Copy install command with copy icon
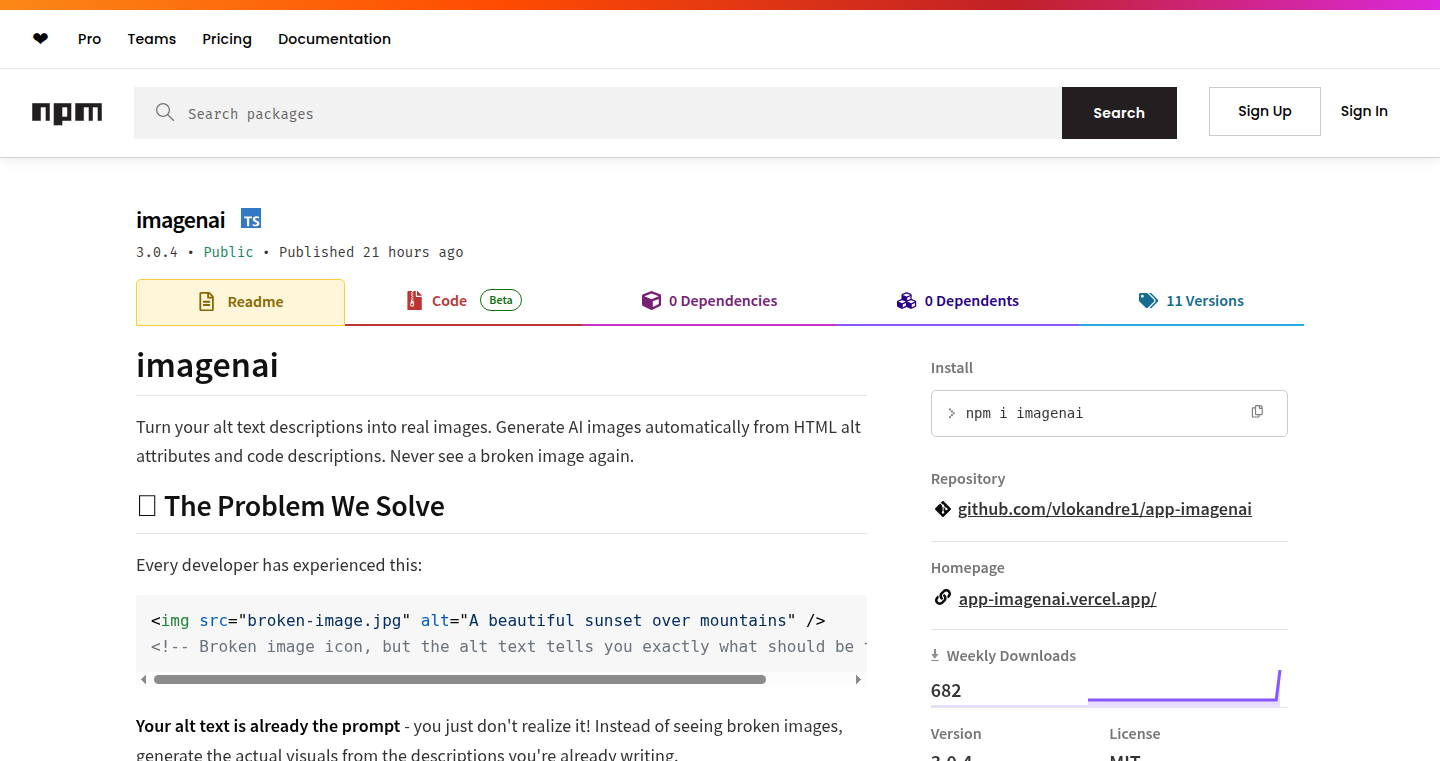Viewport: 1440px width, 761px height. (x=1257, y=412)
